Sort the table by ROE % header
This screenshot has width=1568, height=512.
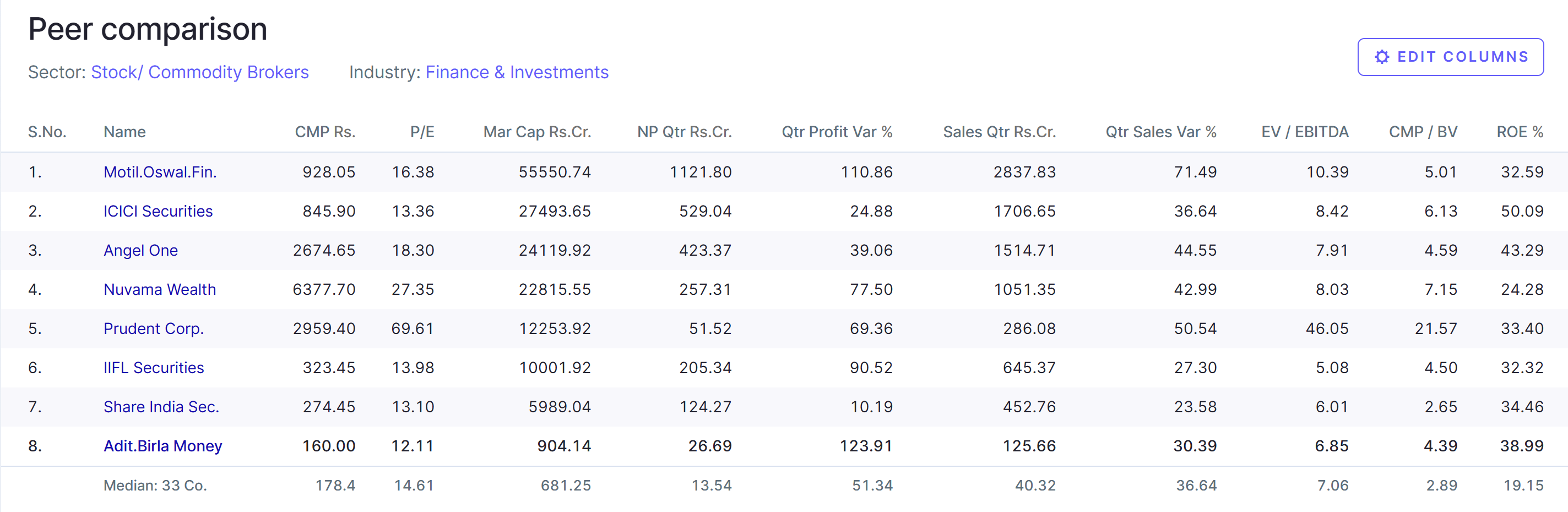coord(1520,132)
